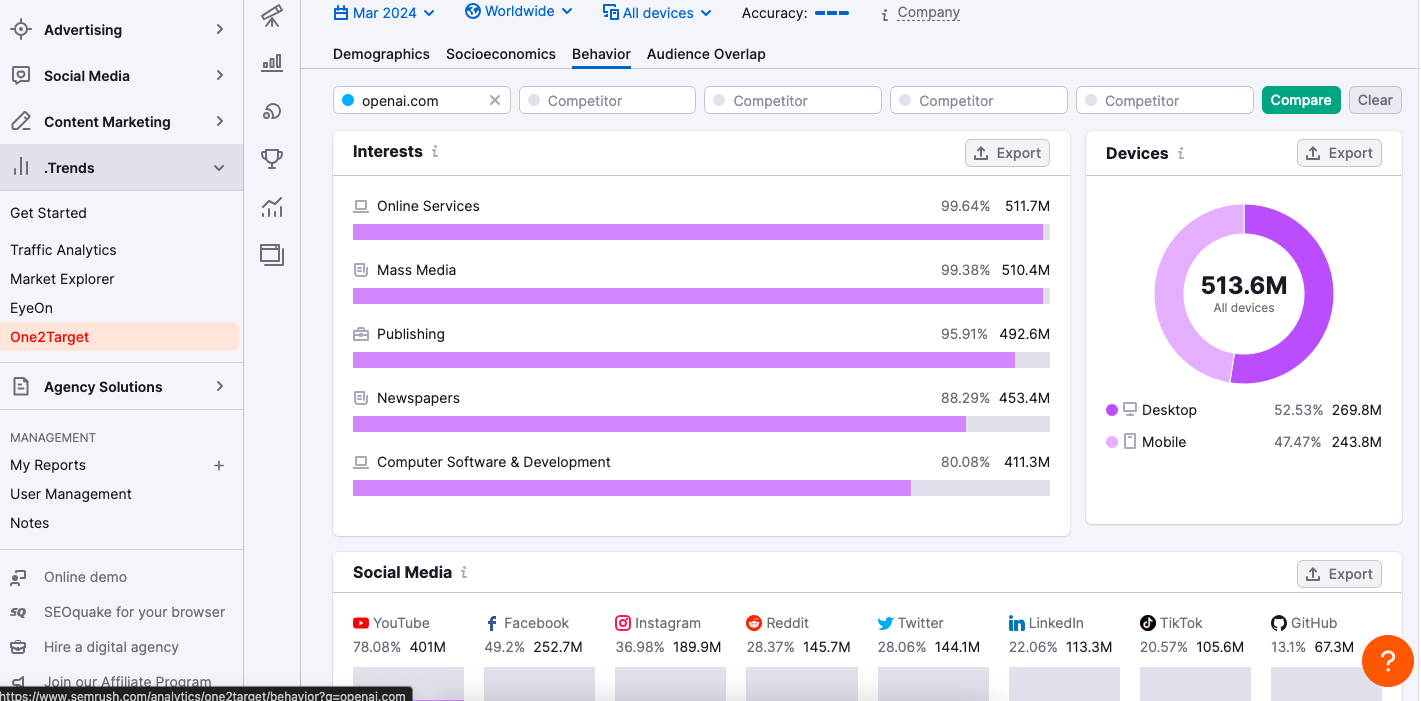The width and height of the screenshot is (1421, 701).
Task: Click the info icon next to Social Media
Action: pyautogui.click(x=464, y=573)
